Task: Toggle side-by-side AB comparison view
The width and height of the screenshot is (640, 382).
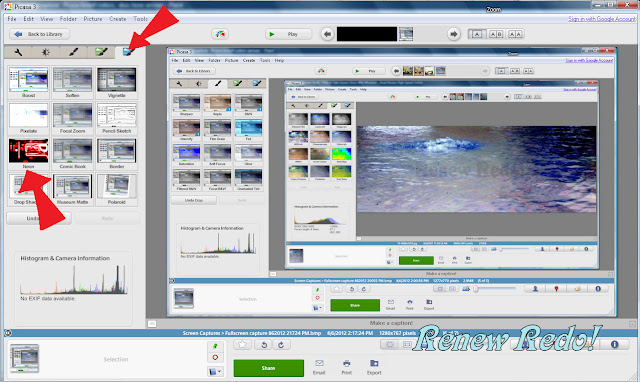Action: pyautogui.click(x=496, y=34)
